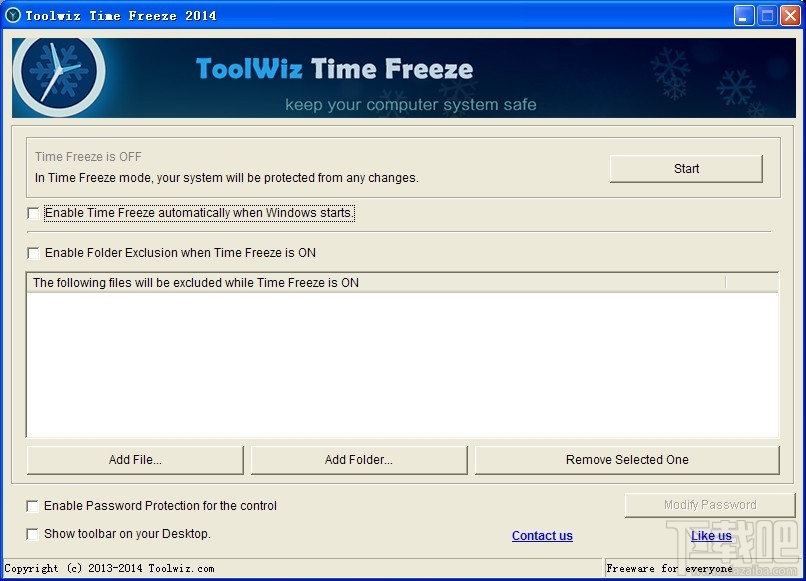Click Add File to add an exclusion
Viewport: 806px width, 581px height.
click(135, 459)
